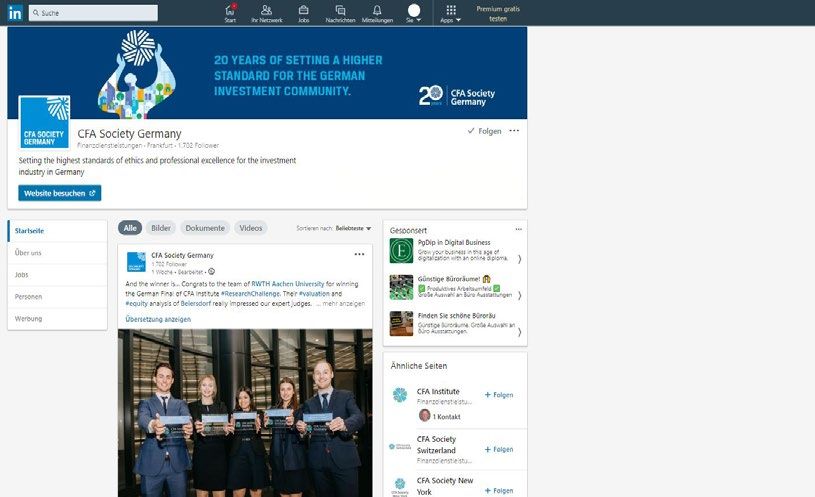The width and height of the screenshot is (815, 497).
Task: Click CFA Society Switzerland logo icon
Action: click(400, 447)
